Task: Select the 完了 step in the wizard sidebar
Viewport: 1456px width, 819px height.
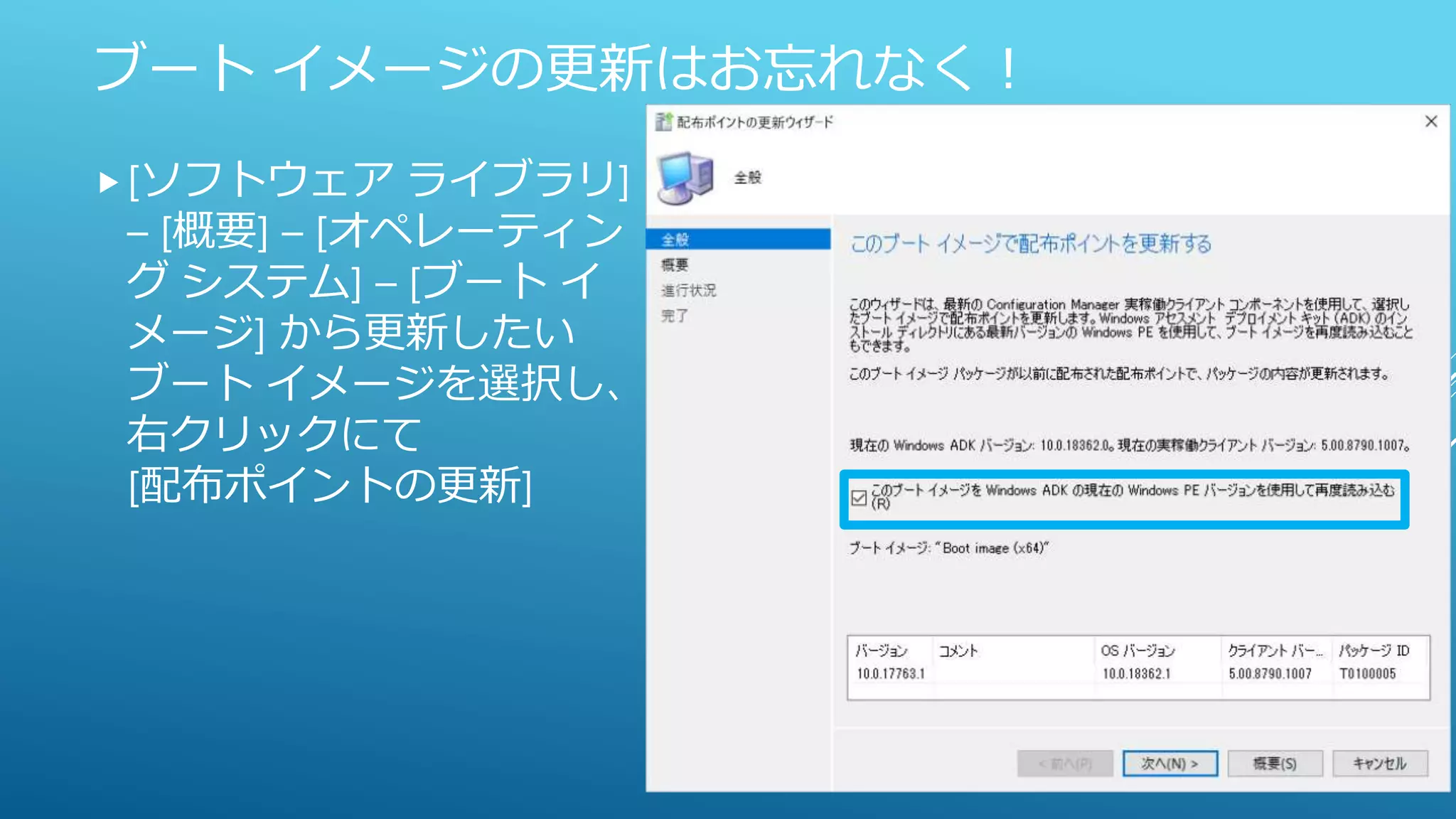Action: [x=675, y=316]
